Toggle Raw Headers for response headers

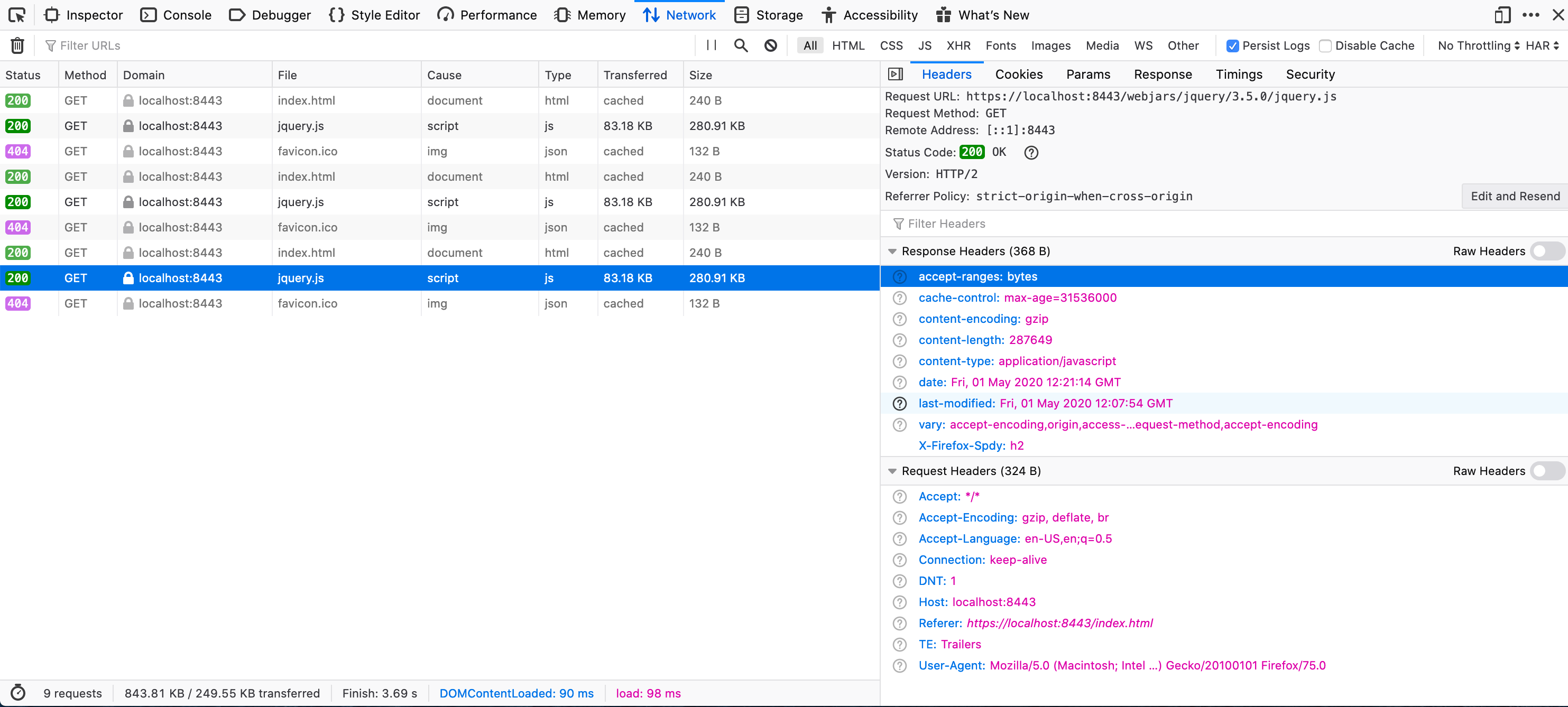pos(1547,252)
